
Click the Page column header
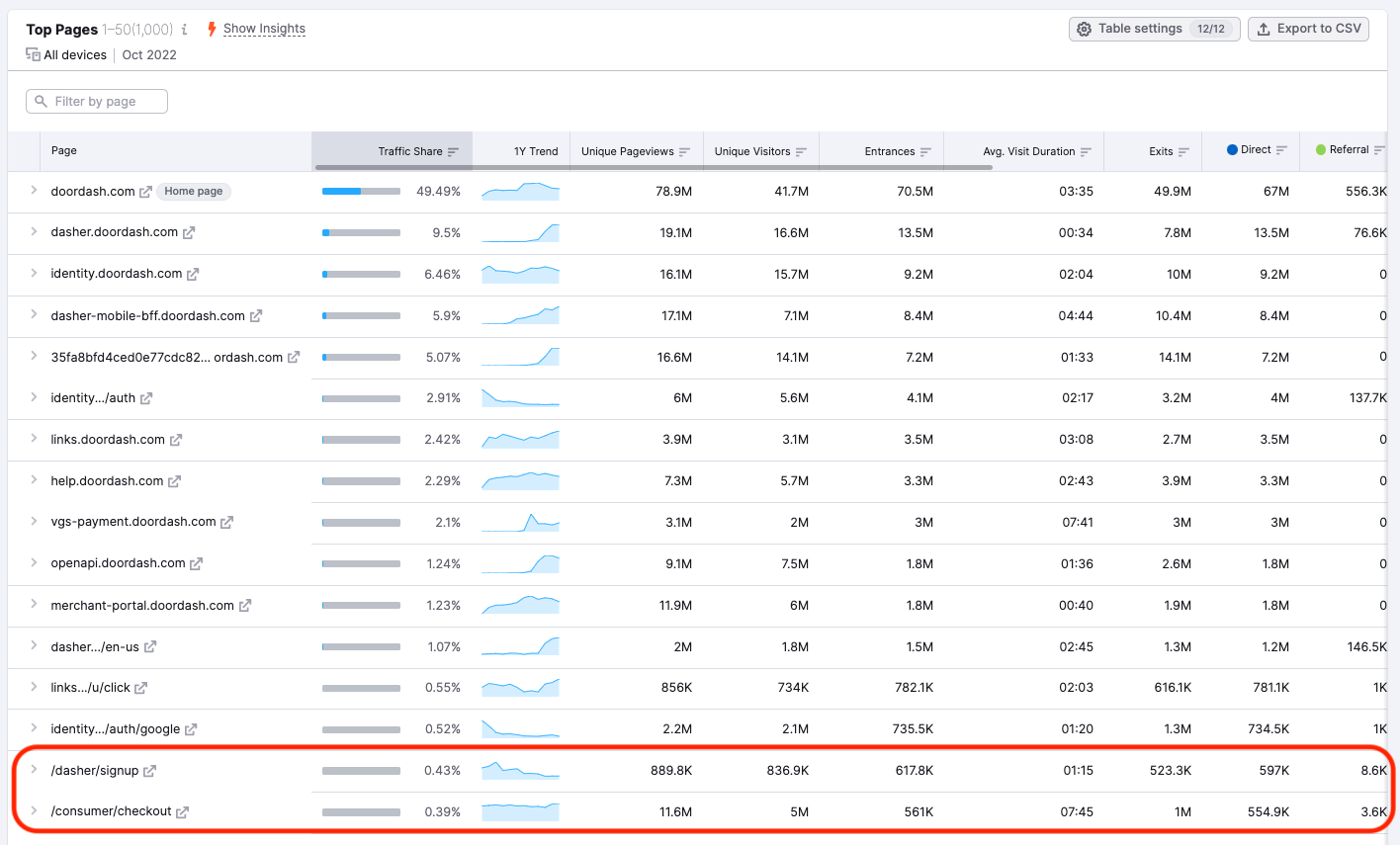pyautogui.click(x=63, y=150)
